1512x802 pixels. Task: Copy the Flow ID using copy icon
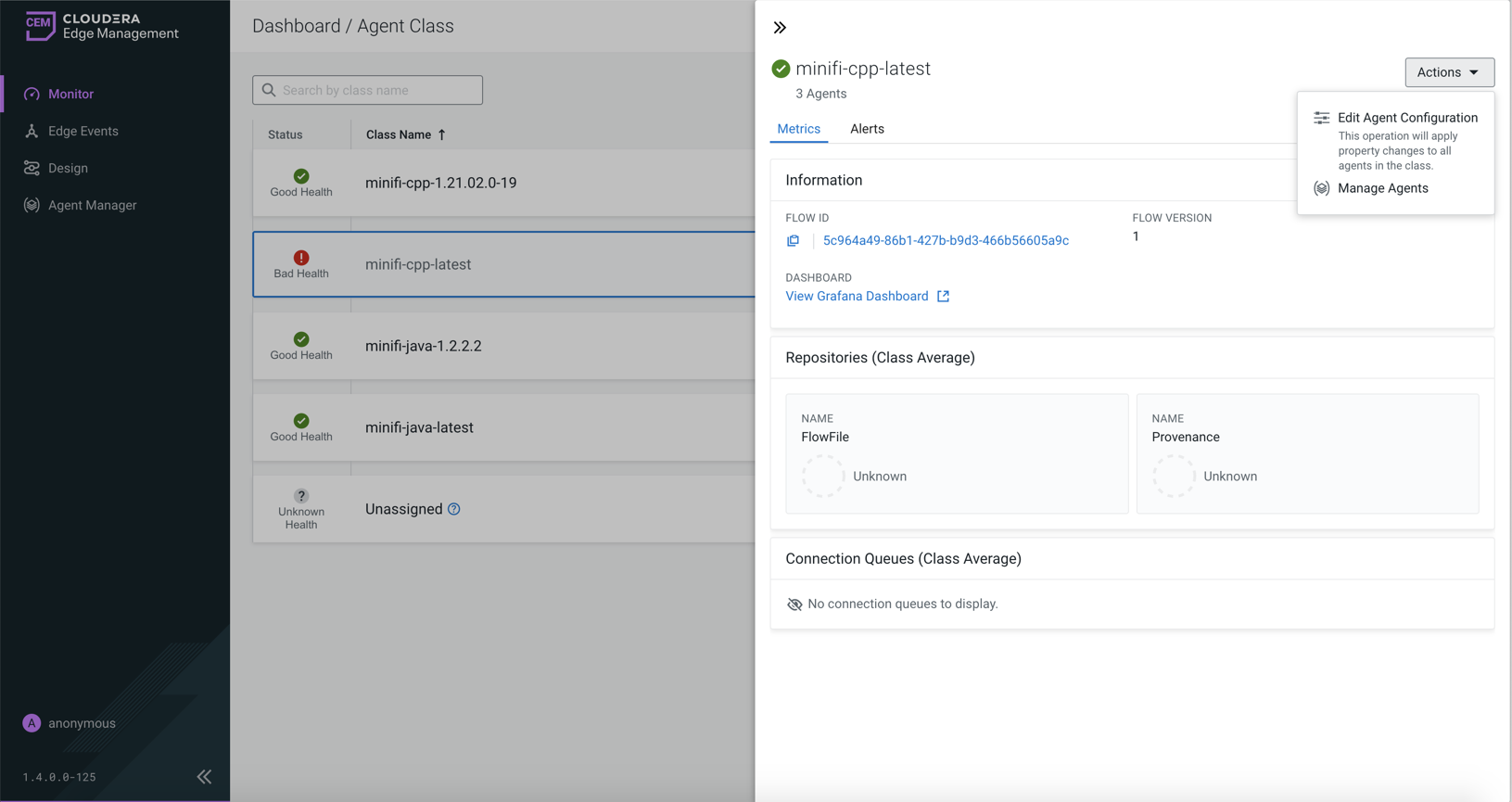793,241
